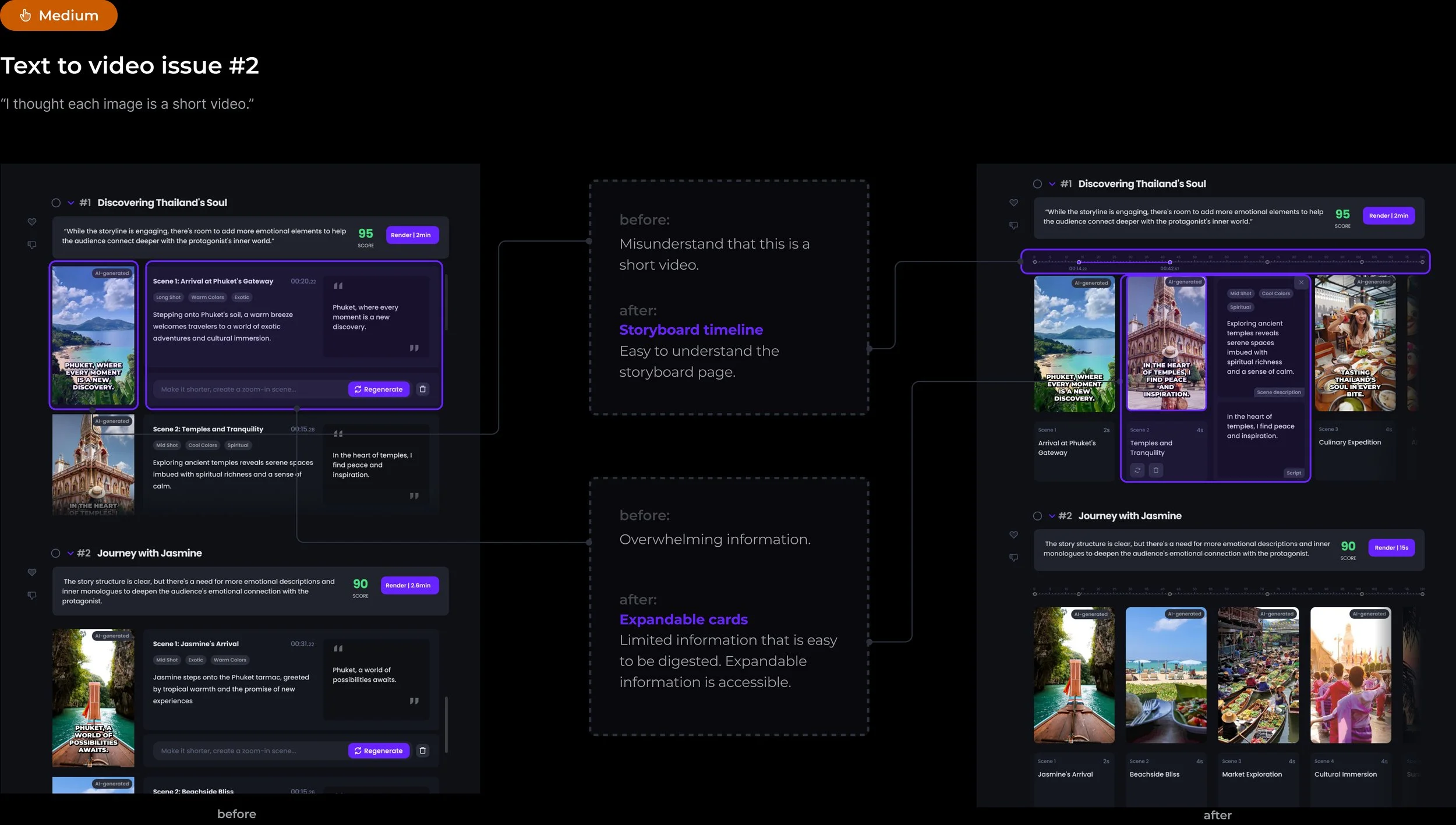This screenshot has height=825, width=1456.
Task: Dislike storyboard #1 in the before panel
Action: tap(32, 245)
